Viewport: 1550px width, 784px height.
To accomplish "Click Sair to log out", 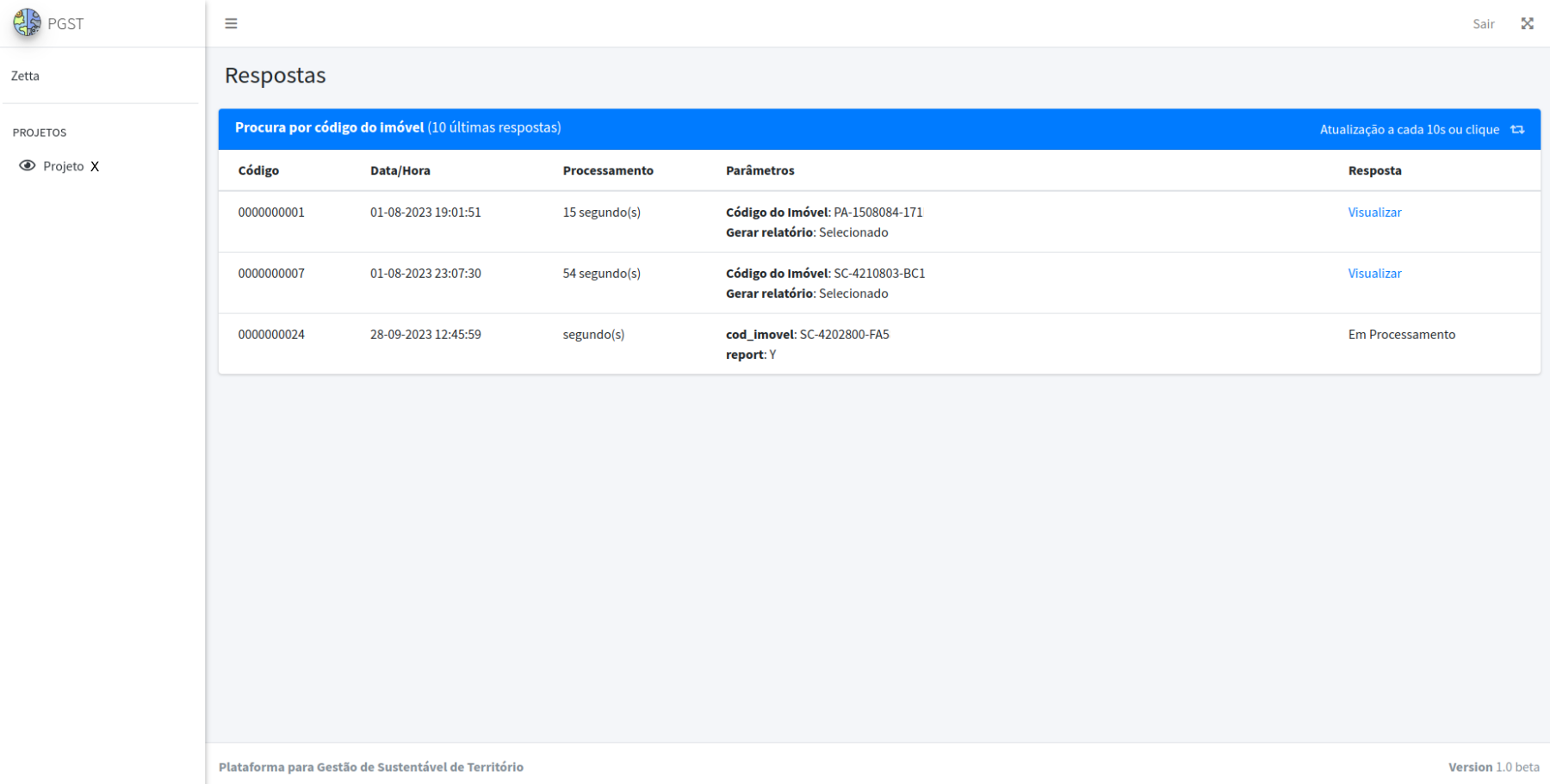I will [1484, 23].
